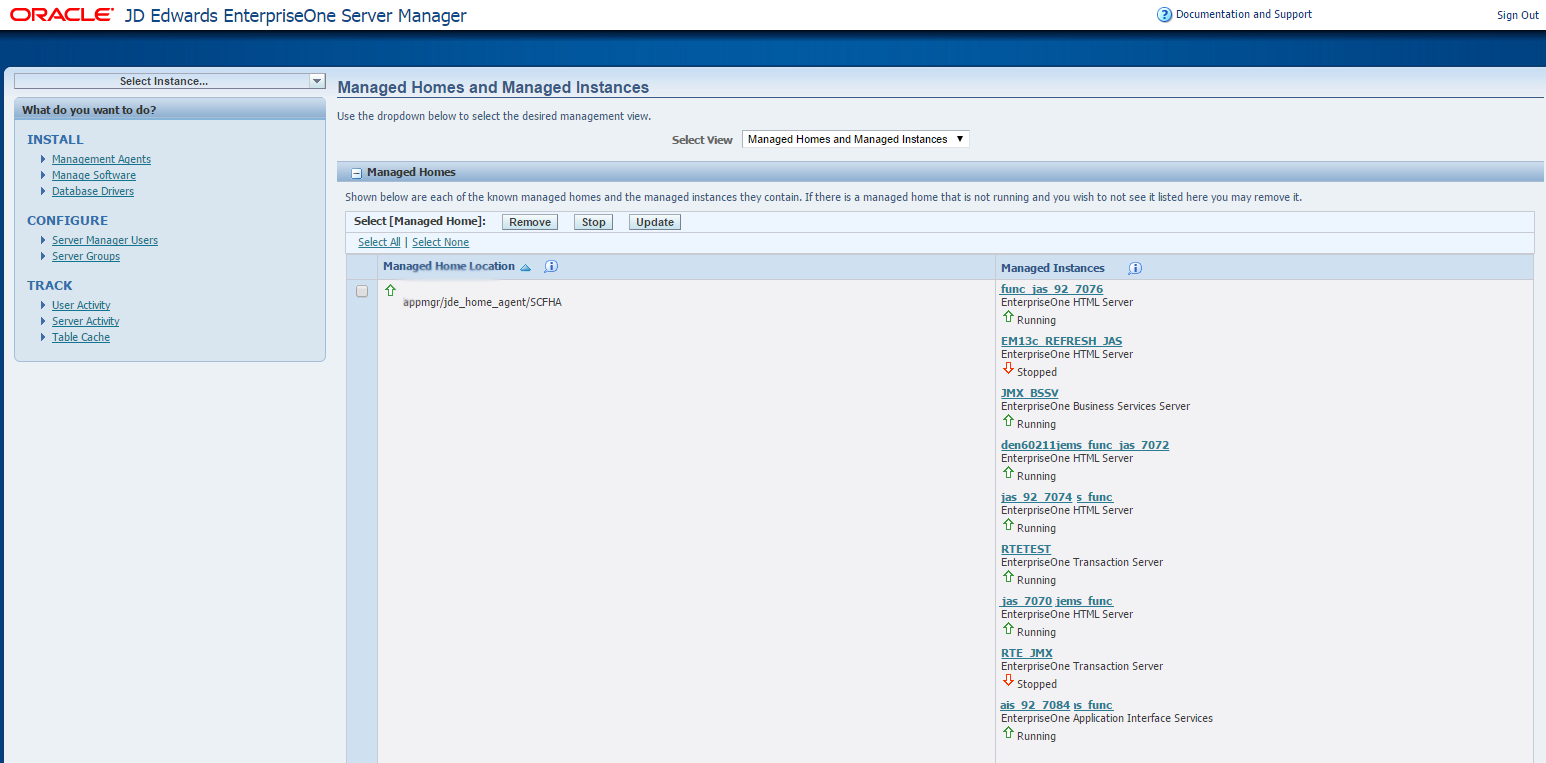
Task: Click the stopped status arrow under RTE_JMX
Action: 1008,681
